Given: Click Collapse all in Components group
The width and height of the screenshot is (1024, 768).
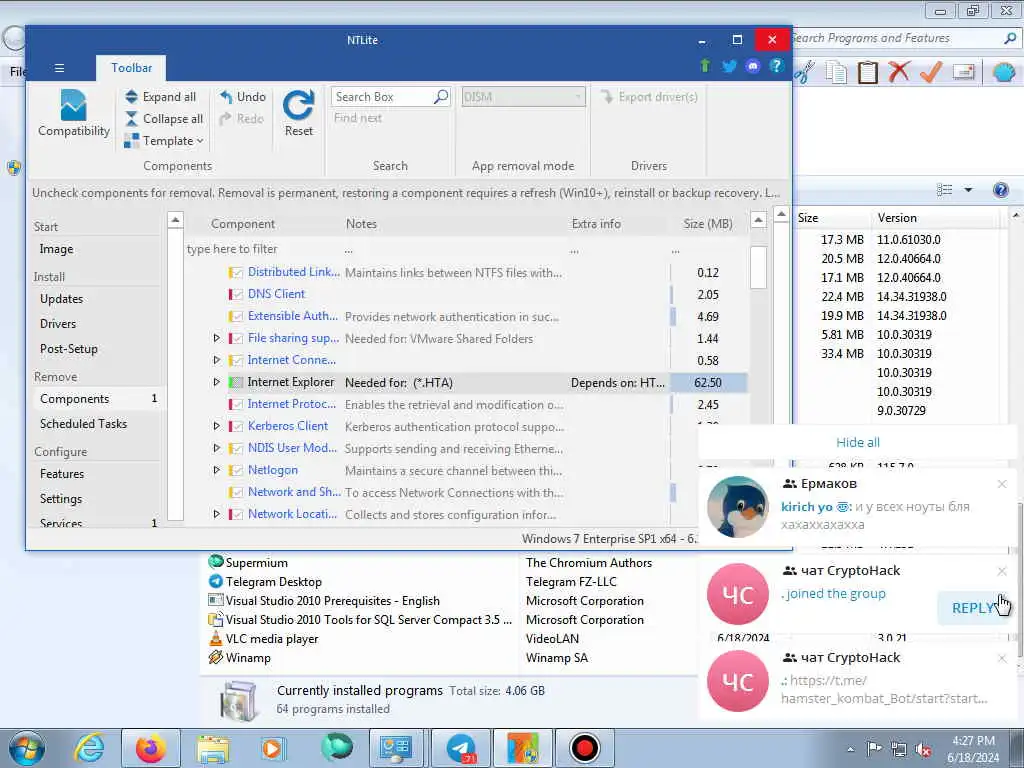Looking at the screenshot, I should tap(164, 119).
